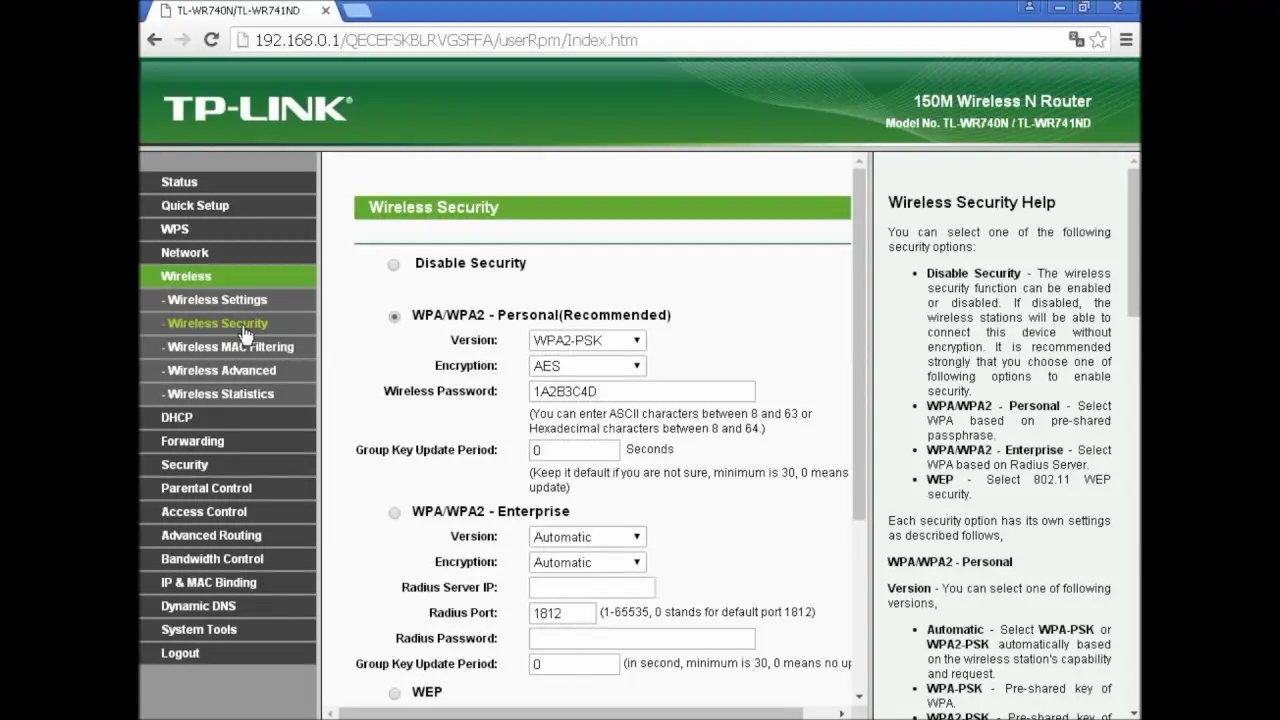This screenshot has width=1280, height=720.
Task: Open the Status menu
Action: point(228,182)
